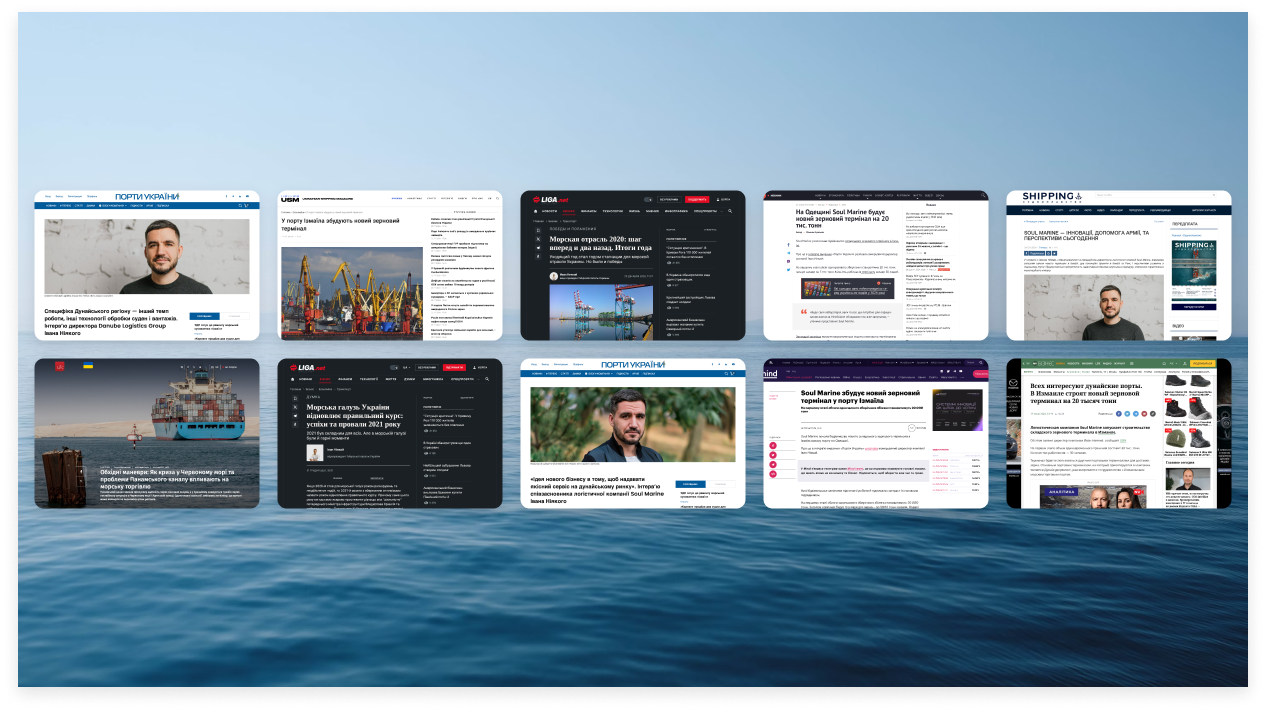Image resolution: width=1266 pixels, height=711 pixels.
Task: Click the USM logo on the Izmail terminal article
Action: tap(290, 199)
